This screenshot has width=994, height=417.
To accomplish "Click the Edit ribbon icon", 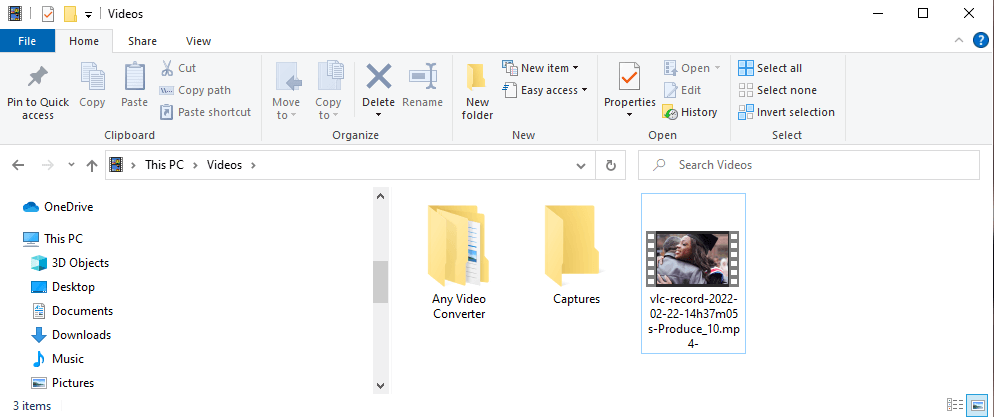I will click(x=671, y=90).
